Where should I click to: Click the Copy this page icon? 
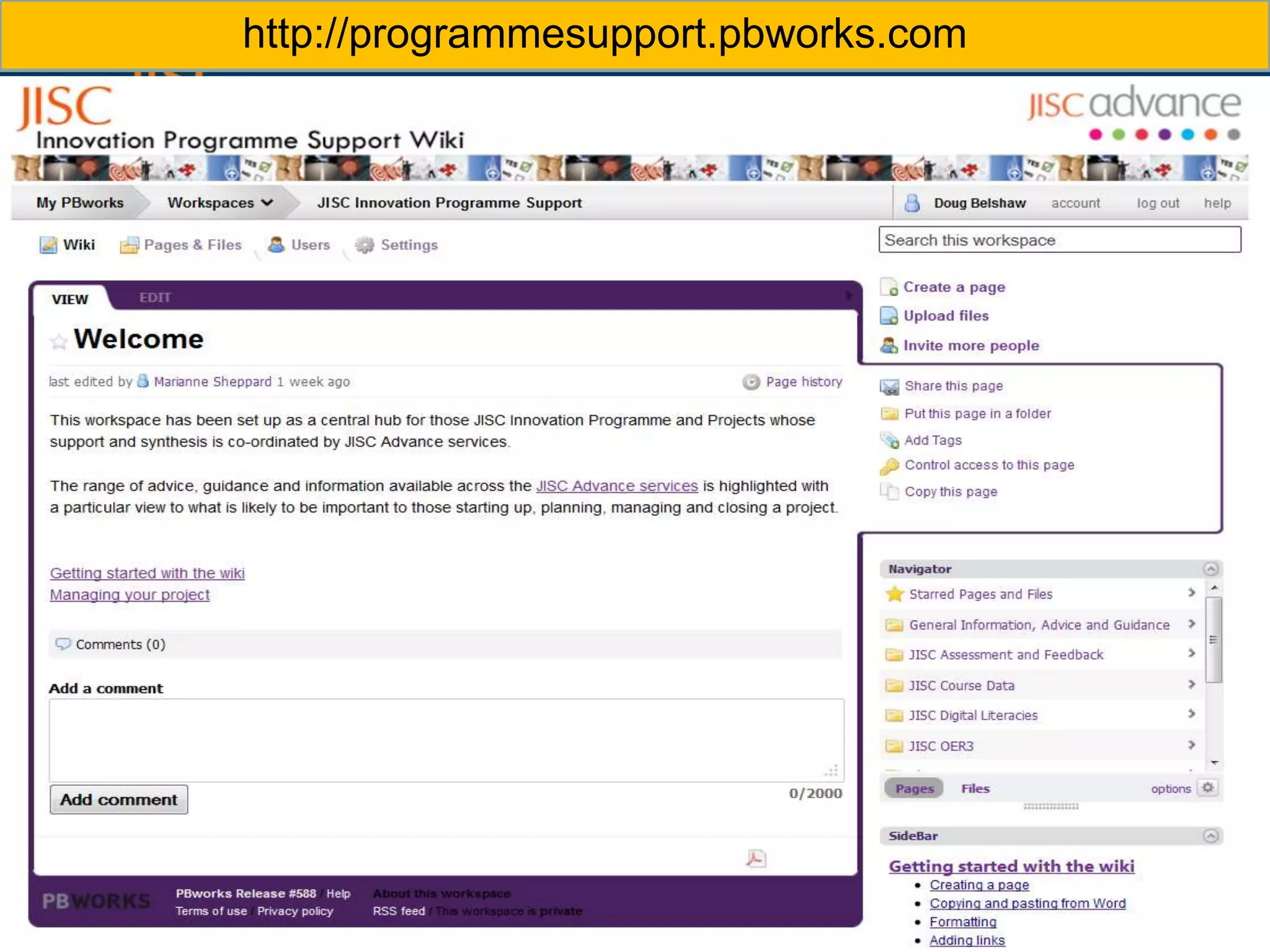pyautogui.click(x=889, y=492)
